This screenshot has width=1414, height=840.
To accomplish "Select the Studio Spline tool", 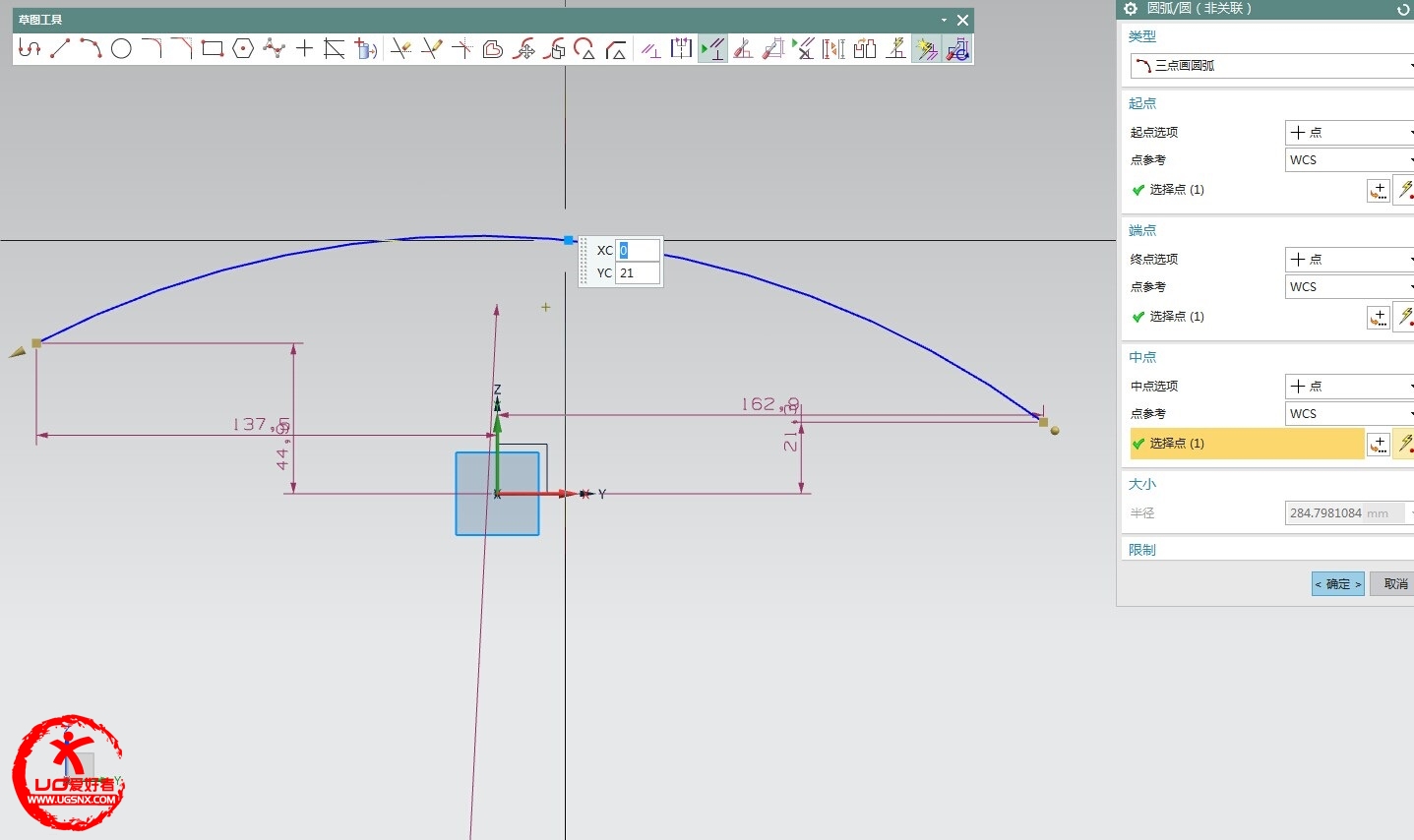I will click(x=274, y=48).
